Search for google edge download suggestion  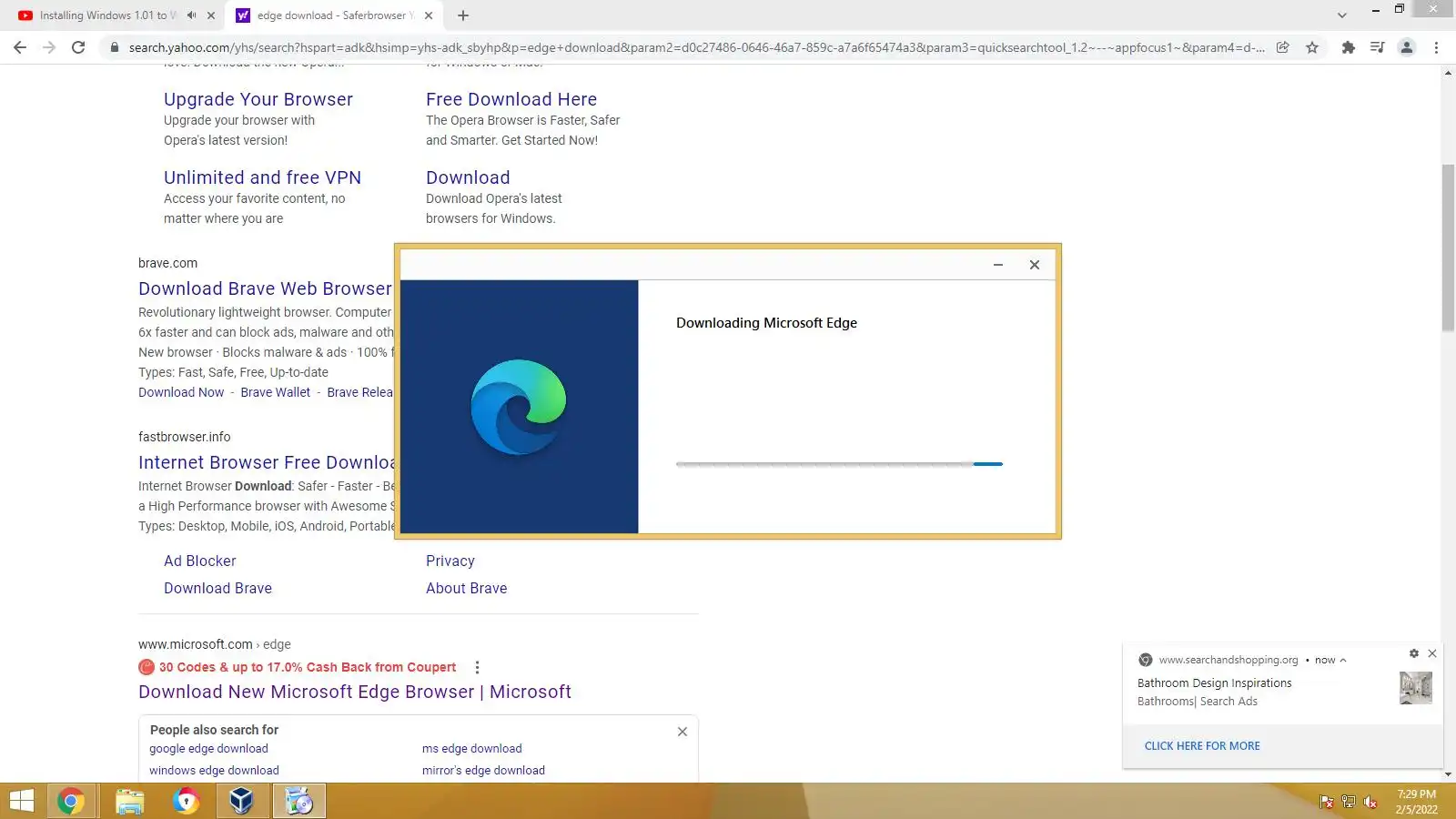tap(208, 749)
